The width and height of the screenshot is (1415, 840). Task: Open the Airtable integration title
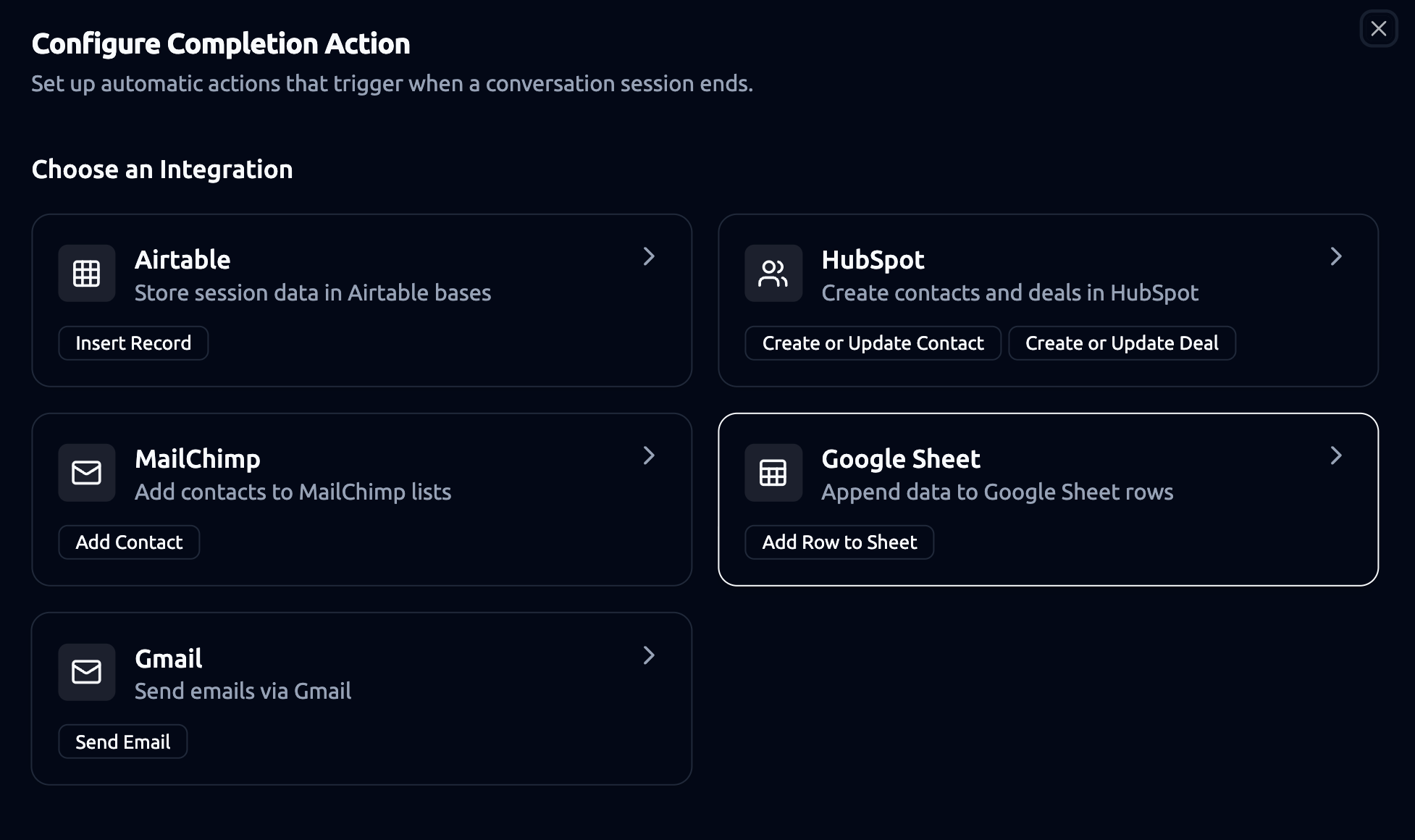point(182,260)
